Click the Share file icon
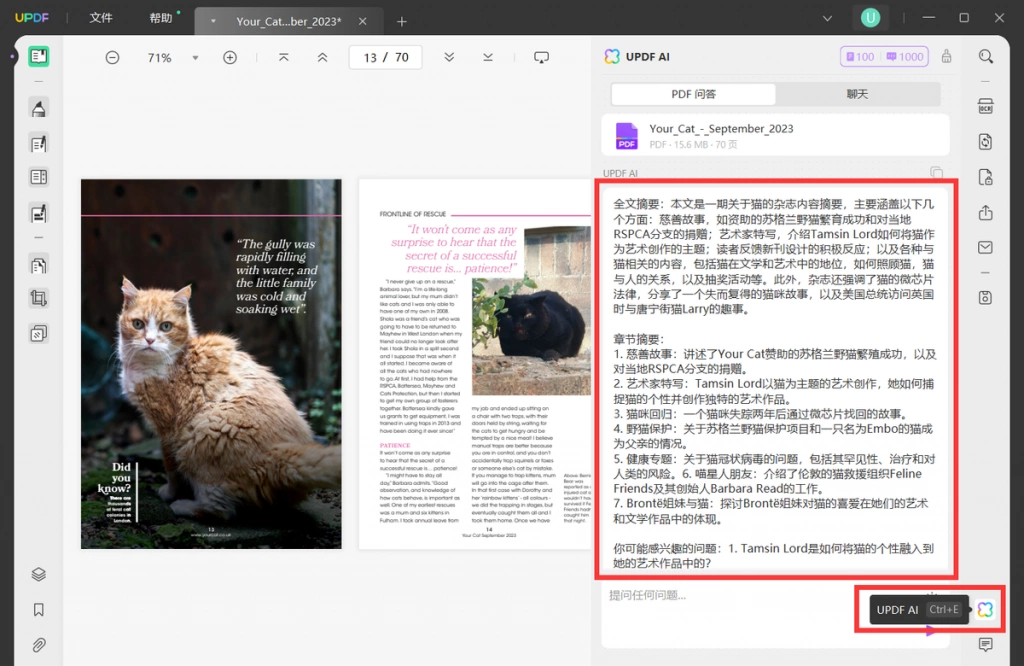The height and width of the screenshot is (666, 1024). (985, 213)
